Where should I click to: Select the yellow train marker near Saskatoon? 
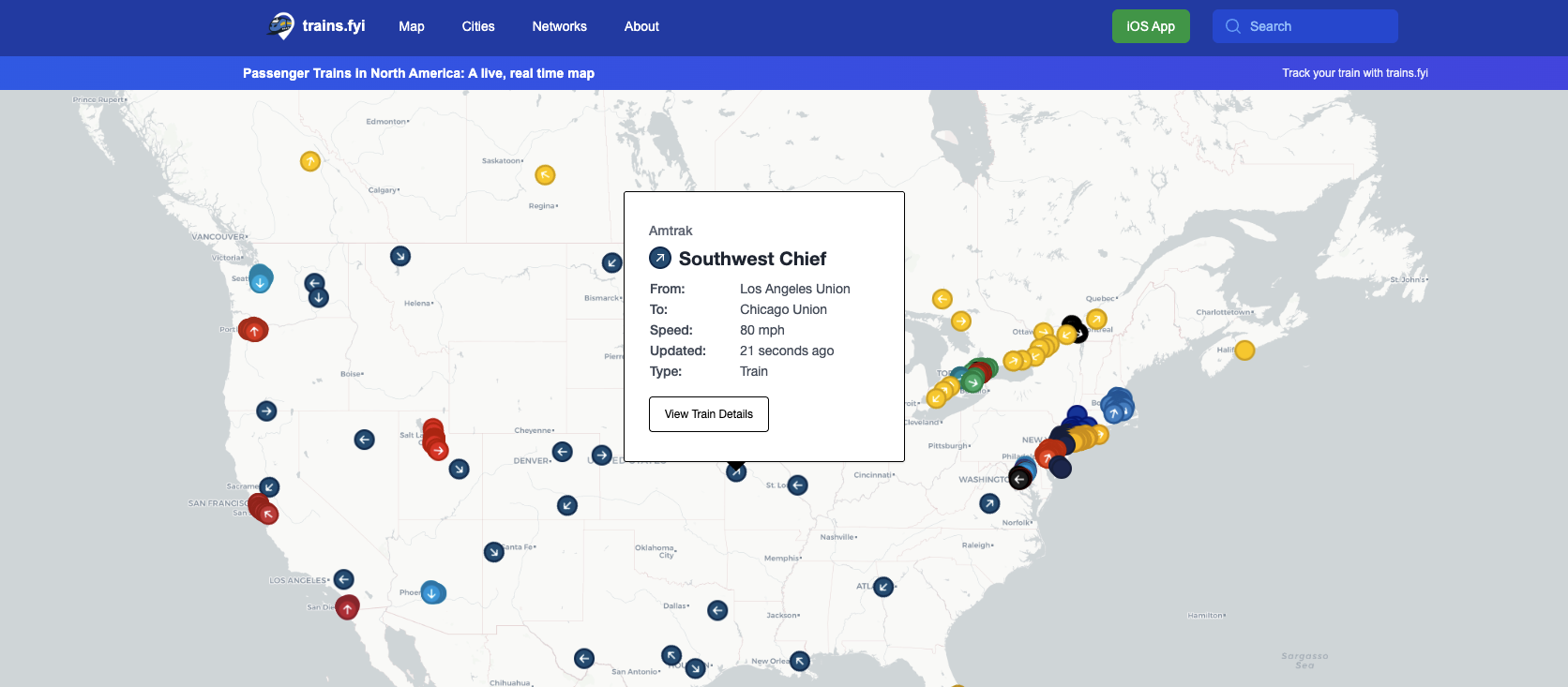(545, 175)
